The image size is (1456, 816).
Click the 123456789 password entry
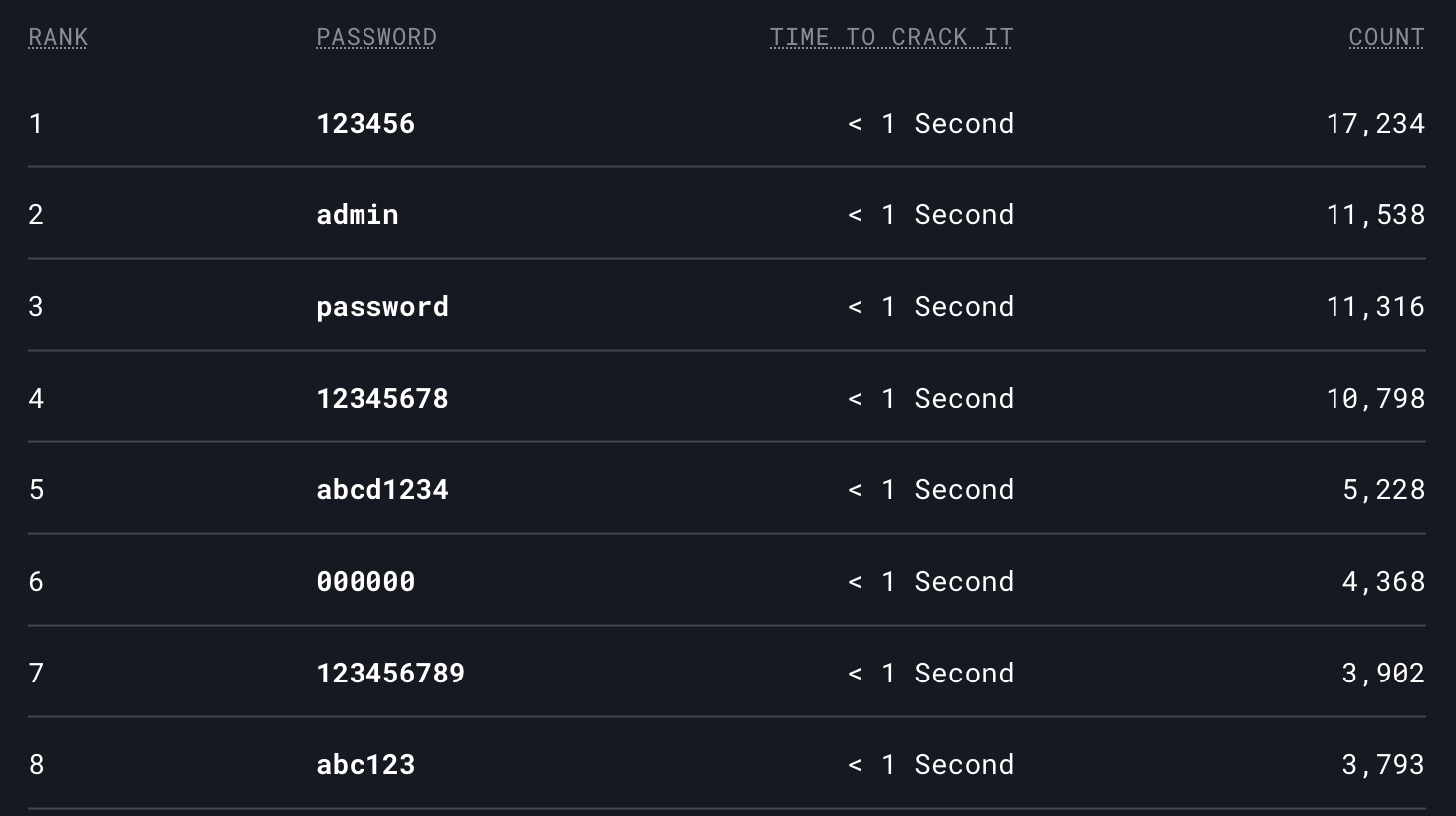point(390,674)
